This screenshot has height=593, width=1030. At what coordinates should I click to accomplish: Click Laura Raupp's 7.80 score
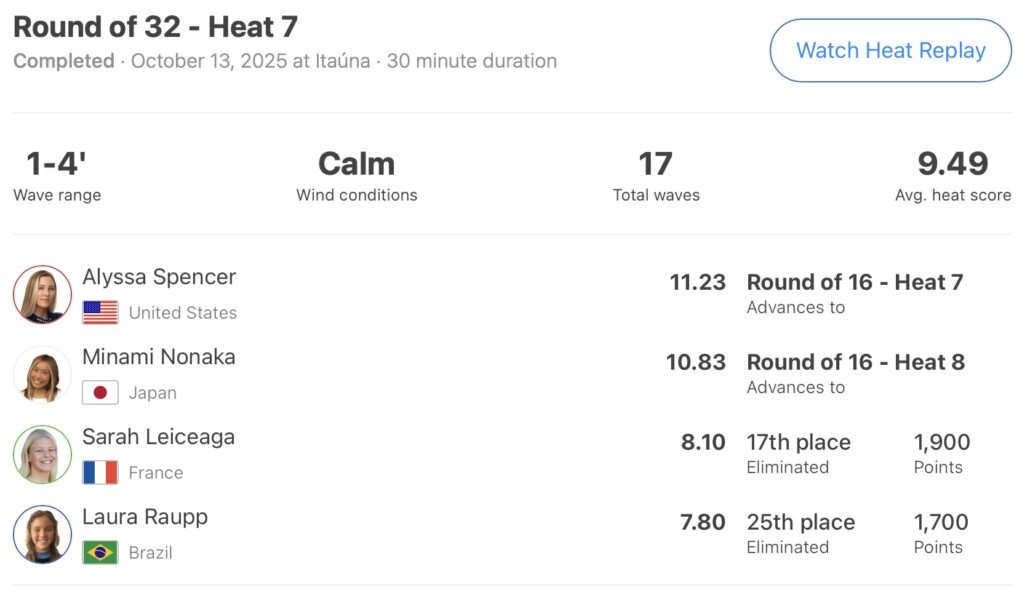[x=703, y=522]
